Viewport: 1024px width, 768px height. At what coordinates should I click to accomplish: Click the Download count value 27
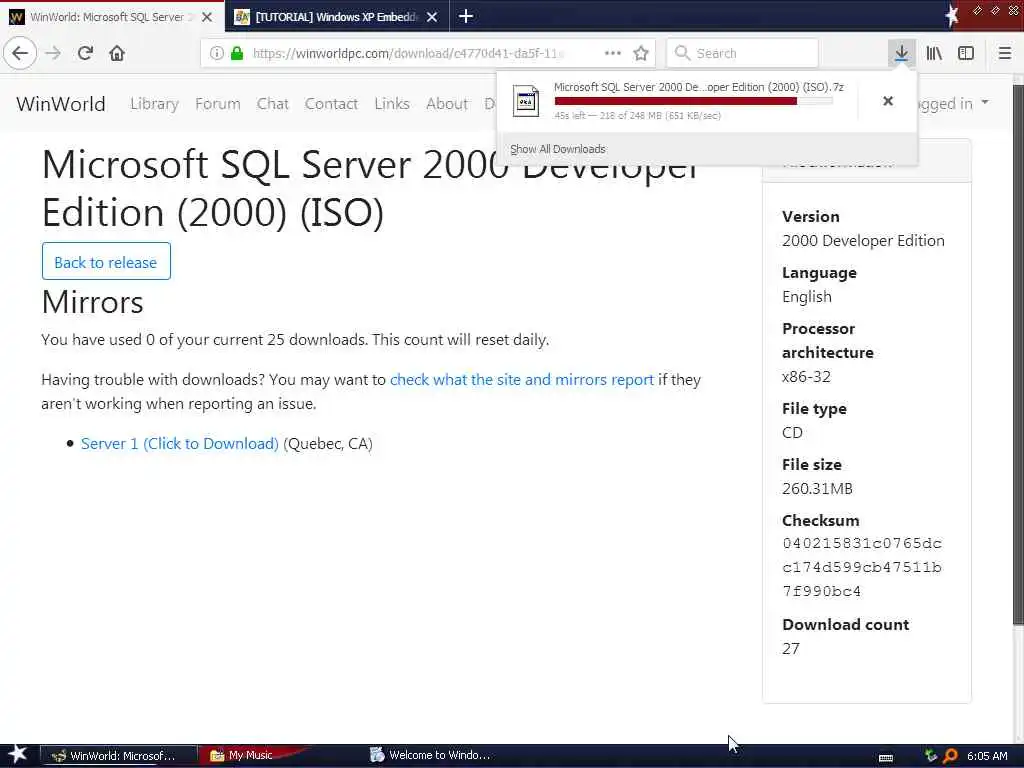point(790,648)
